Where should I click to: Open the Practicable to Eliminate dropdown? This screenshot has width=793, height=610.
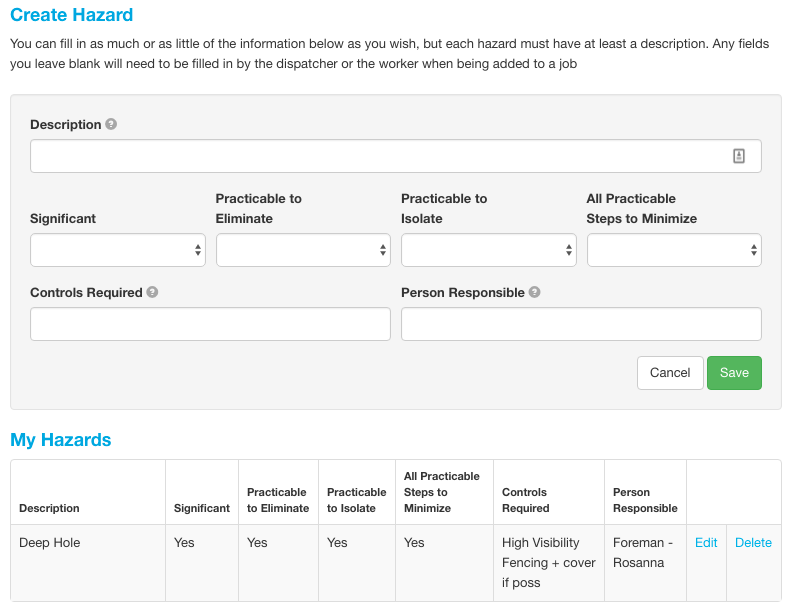click(303, 250)
